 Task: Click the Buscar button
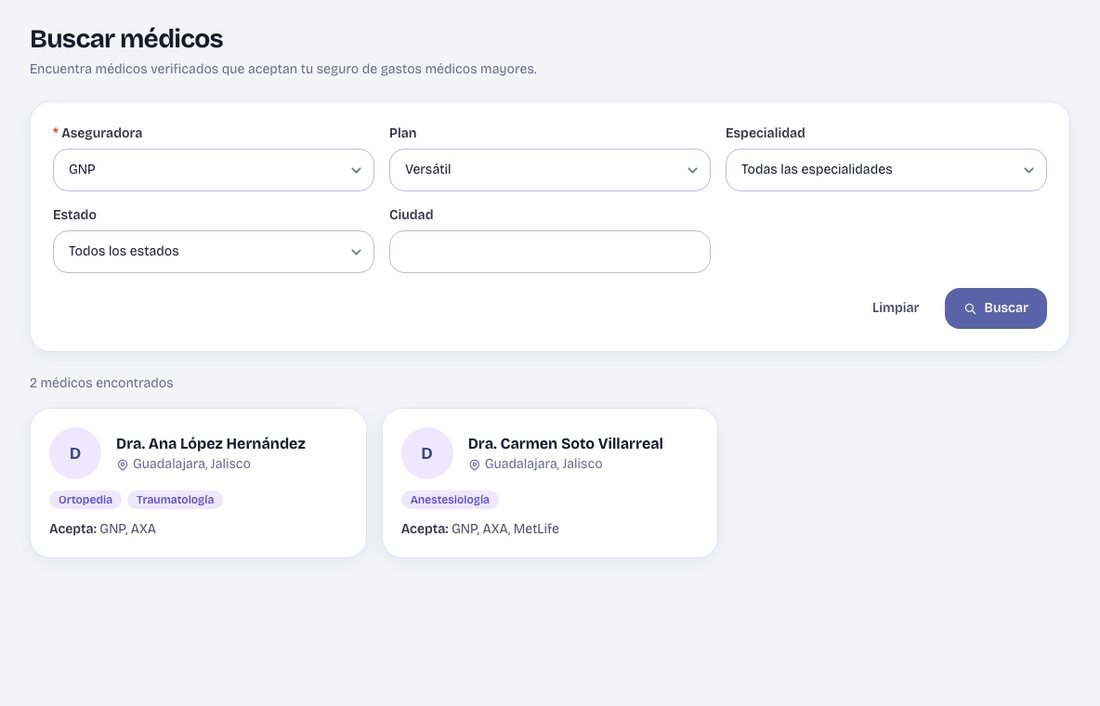click(995, 308)
